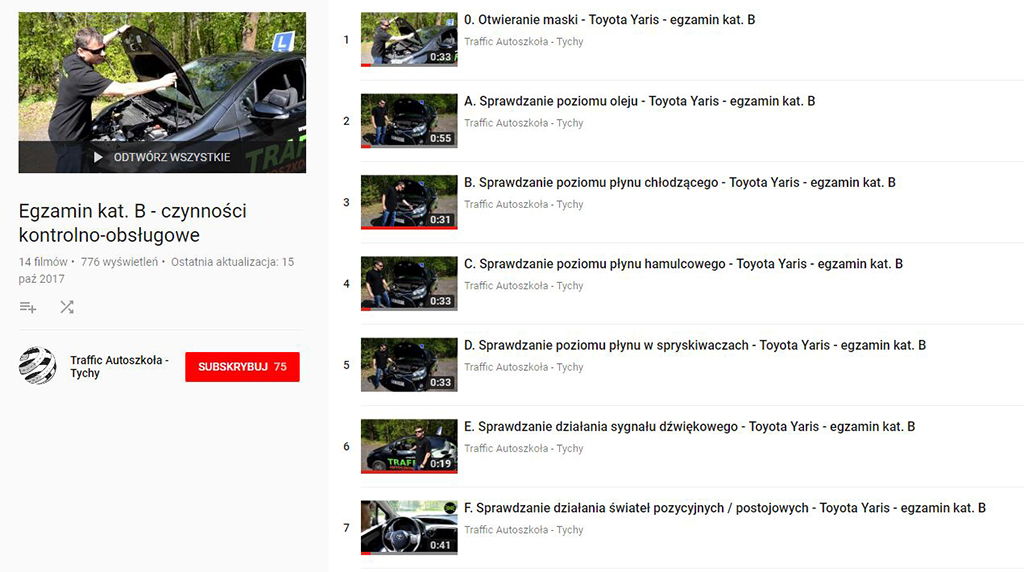Click the ODTWÓRZ WSZYSTKIE play all text
This screenshot has width=1024, height=572.
click(171, 157)
